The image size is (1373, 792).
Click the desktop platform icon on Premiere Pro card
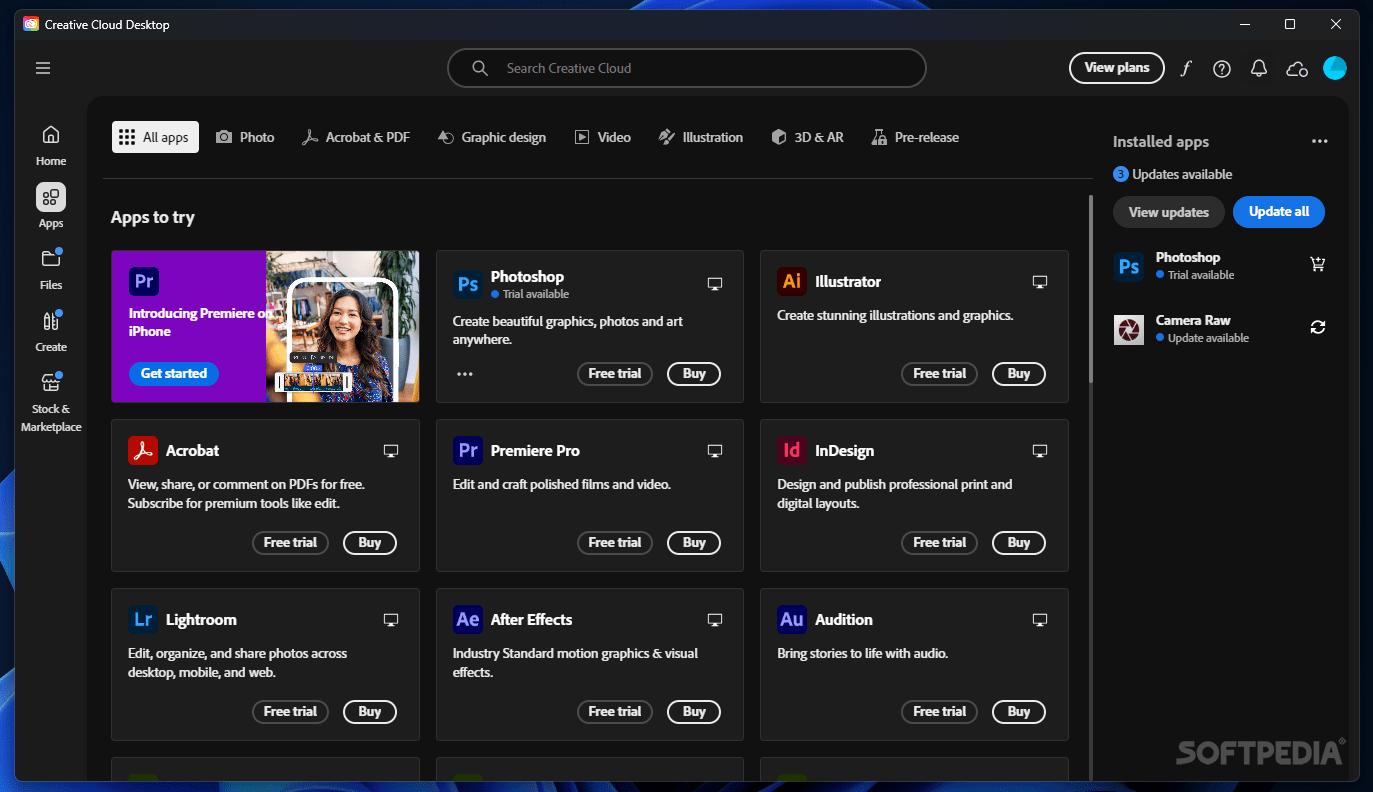click(715, 451)
